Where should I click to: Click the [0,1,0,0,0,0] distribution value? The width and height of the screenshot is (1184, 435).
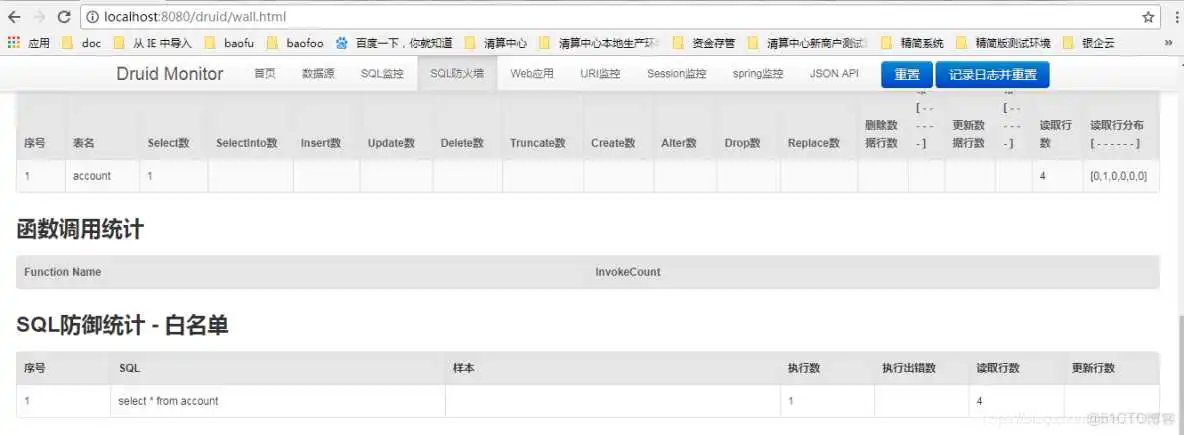[x=1118, y=176]
